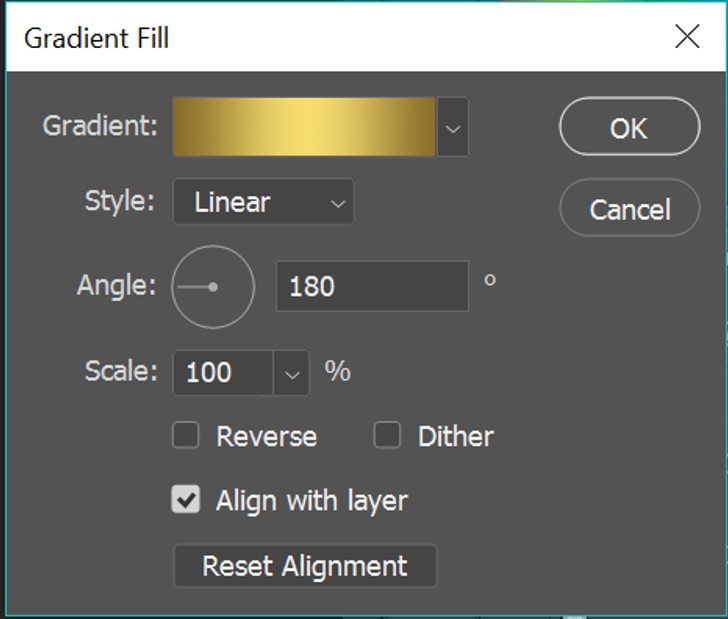Expand the Scale percentage slider arrow

(292, 373)
